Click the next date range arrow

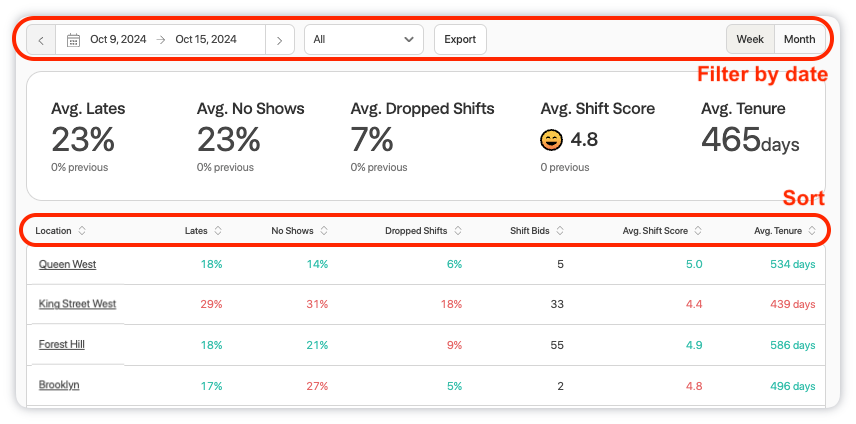pos(280,40)
